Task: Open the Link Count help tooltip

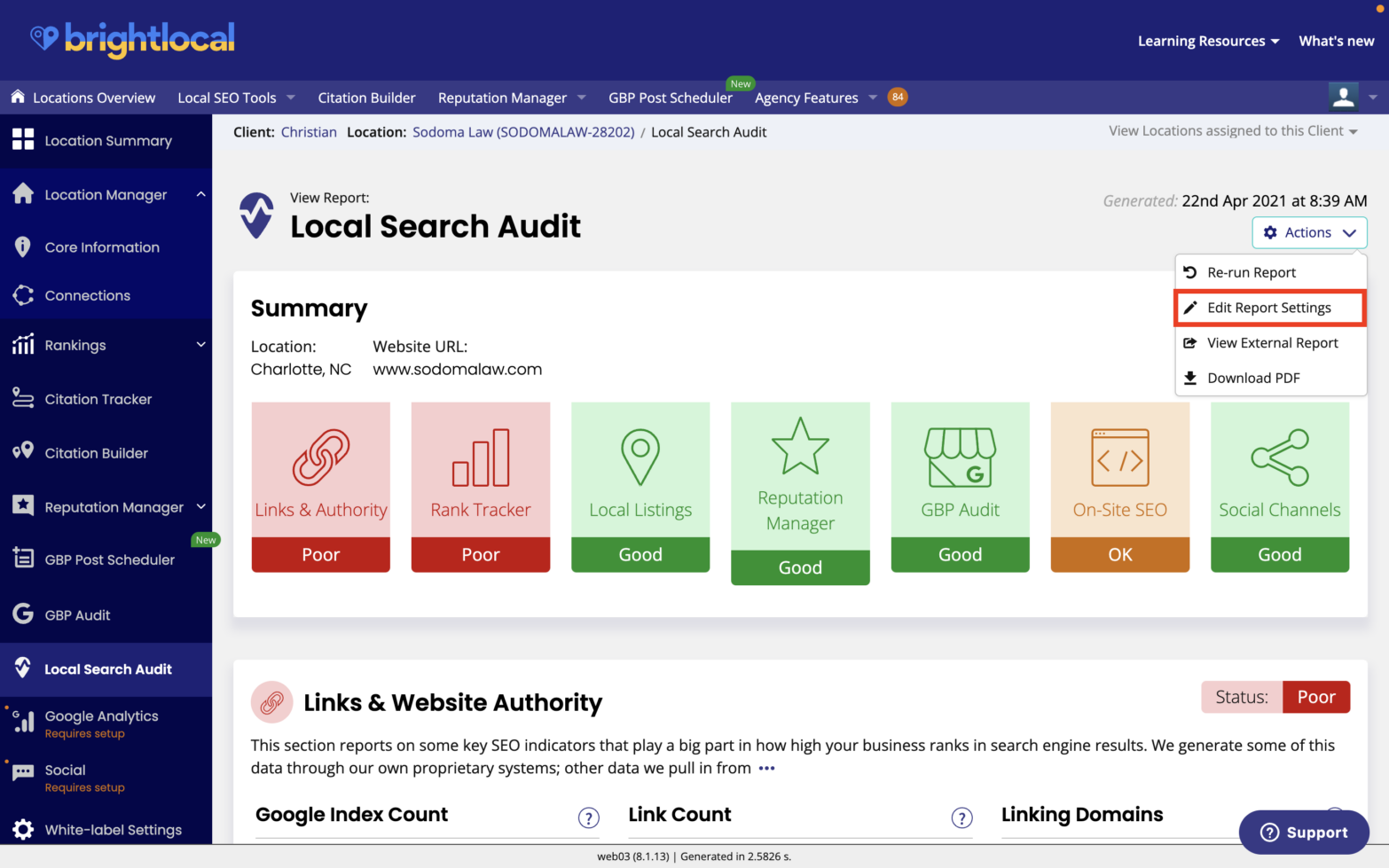Action: (x=962, y=817)
